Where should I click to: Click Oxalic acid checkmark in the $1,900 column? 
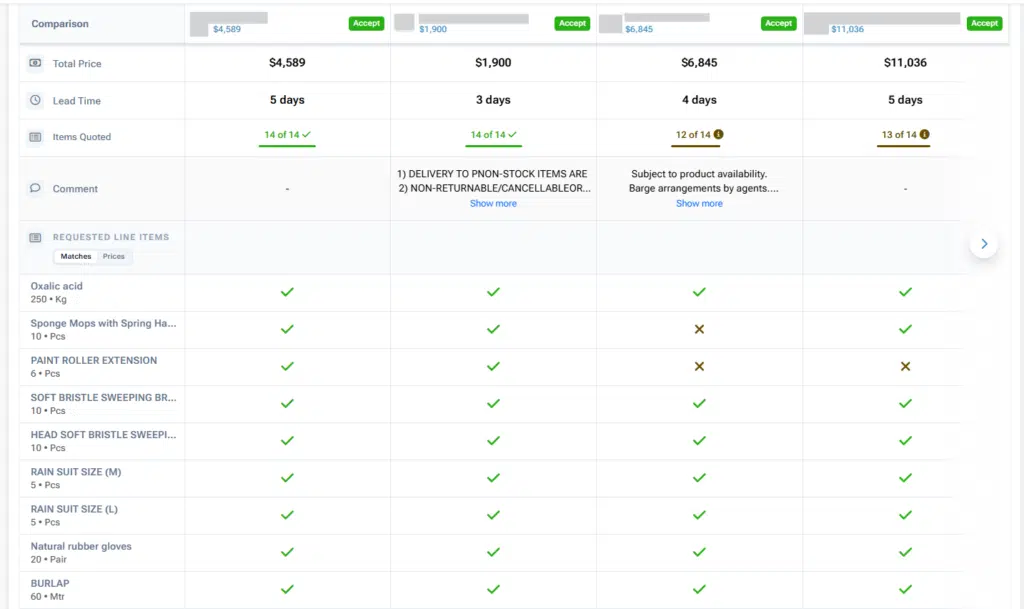coord(493,292)
